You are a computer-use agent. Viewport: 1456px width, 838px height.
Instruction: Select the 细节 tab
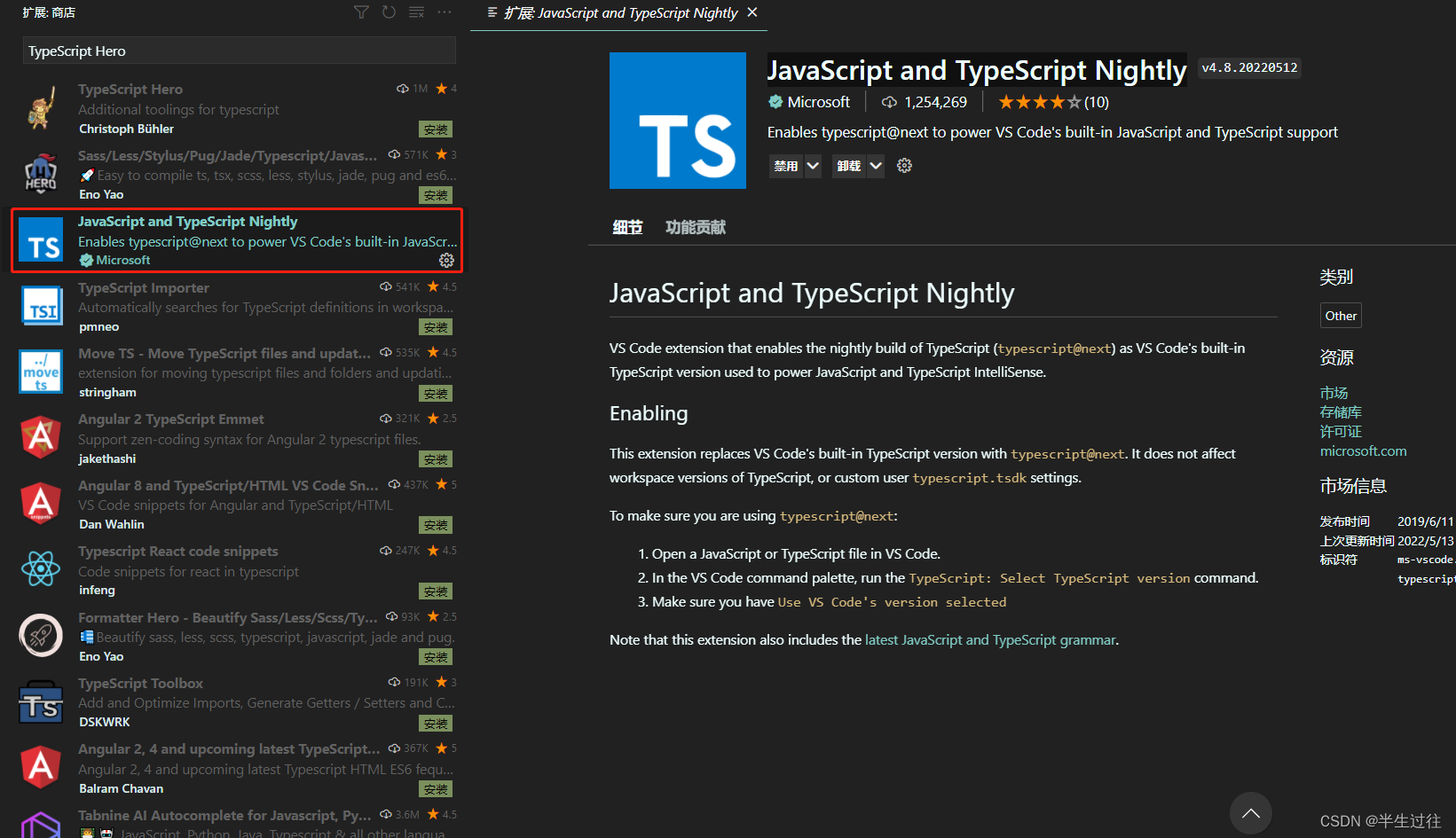[627, 227]
